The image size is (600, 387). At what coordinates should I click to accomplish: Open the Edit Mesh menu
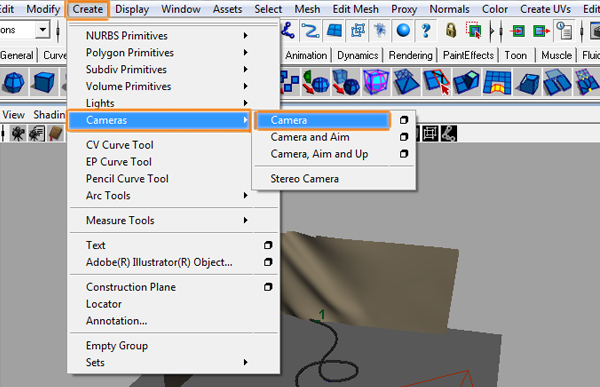pyautogui.click(x=355, y=9)
